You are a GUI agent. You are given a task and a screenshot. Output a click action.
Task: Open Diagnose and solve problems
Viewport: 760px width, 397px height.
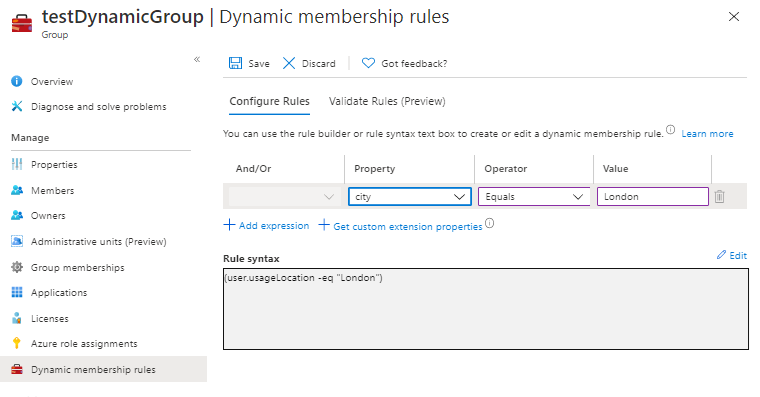click(x=98, y=107)
